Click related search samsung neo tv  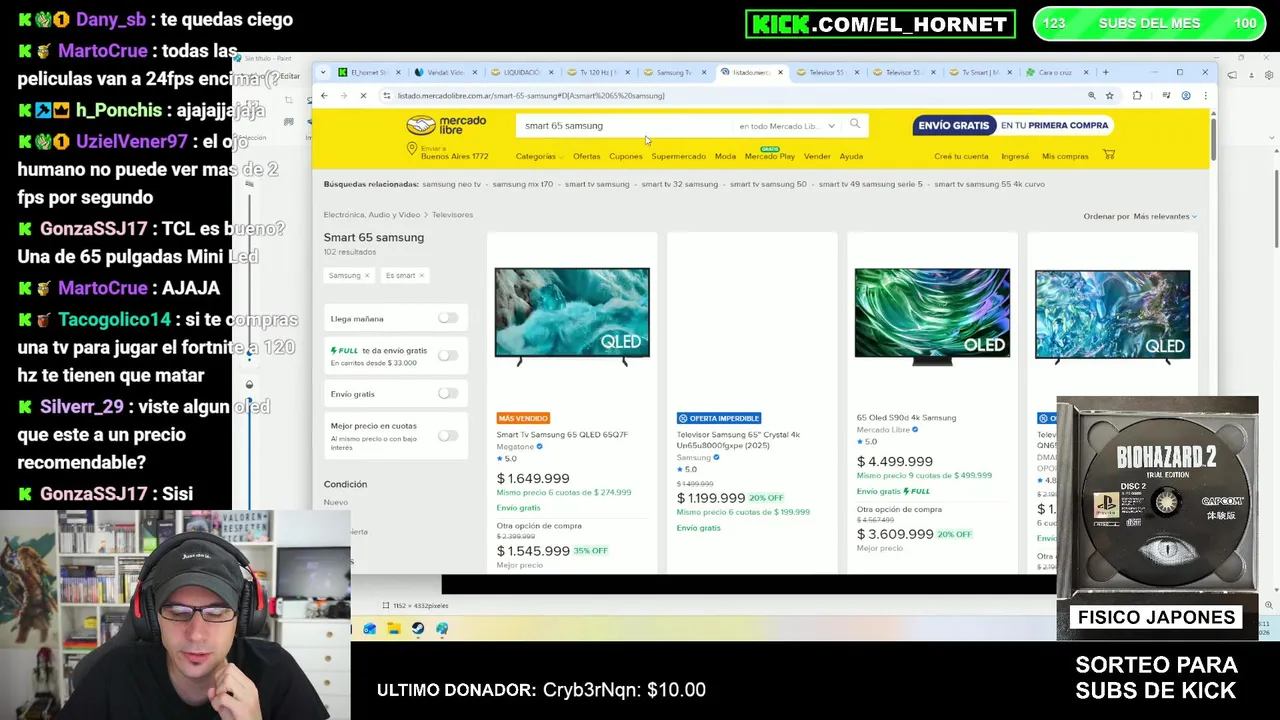tap(451, 184)
